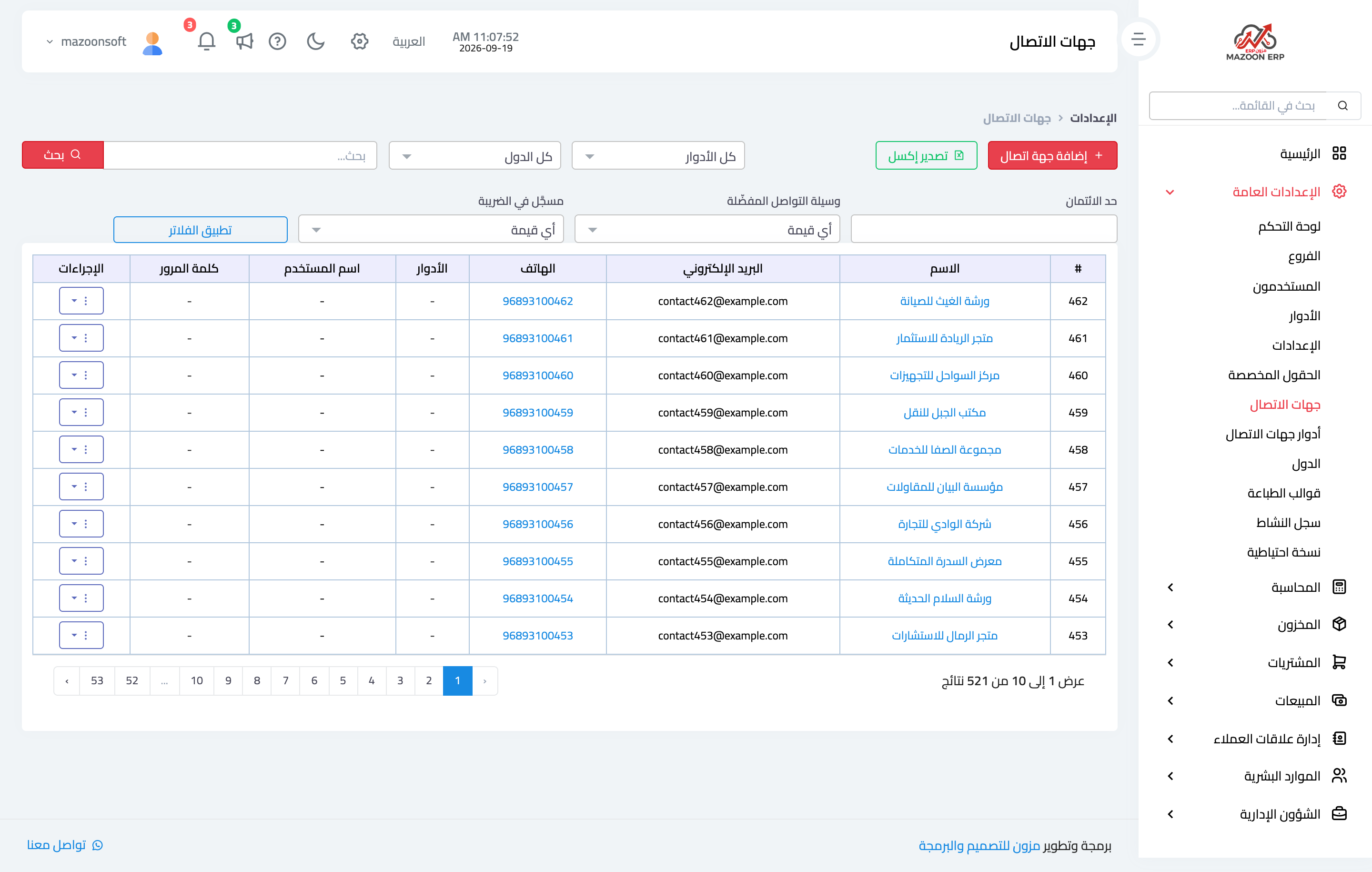Click the إدارة علاقات العملاء icon
Viewport: 1372px width, 872px height.
[1339, 739]
